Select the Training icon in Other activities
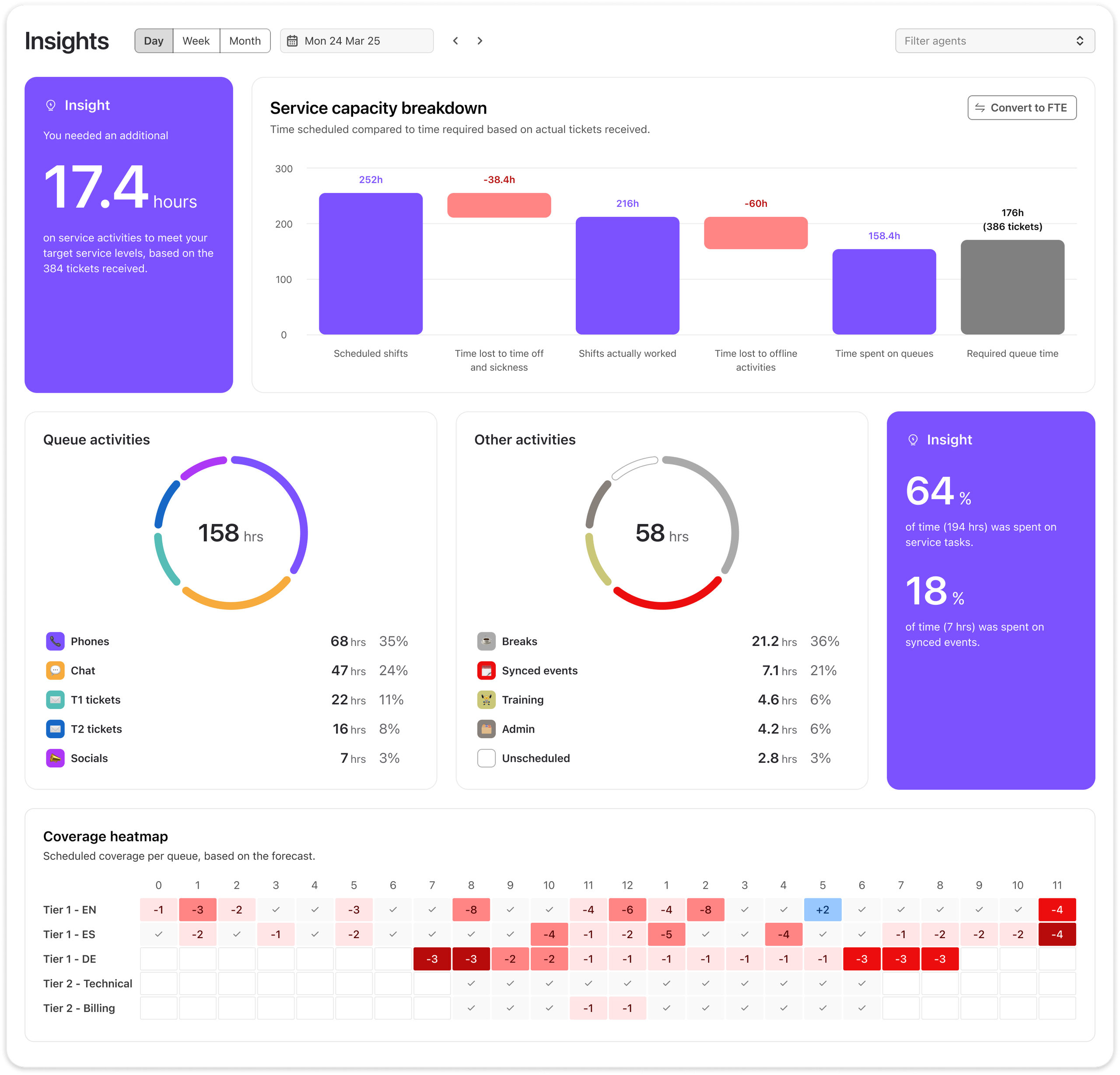 (x=486, y=699)
